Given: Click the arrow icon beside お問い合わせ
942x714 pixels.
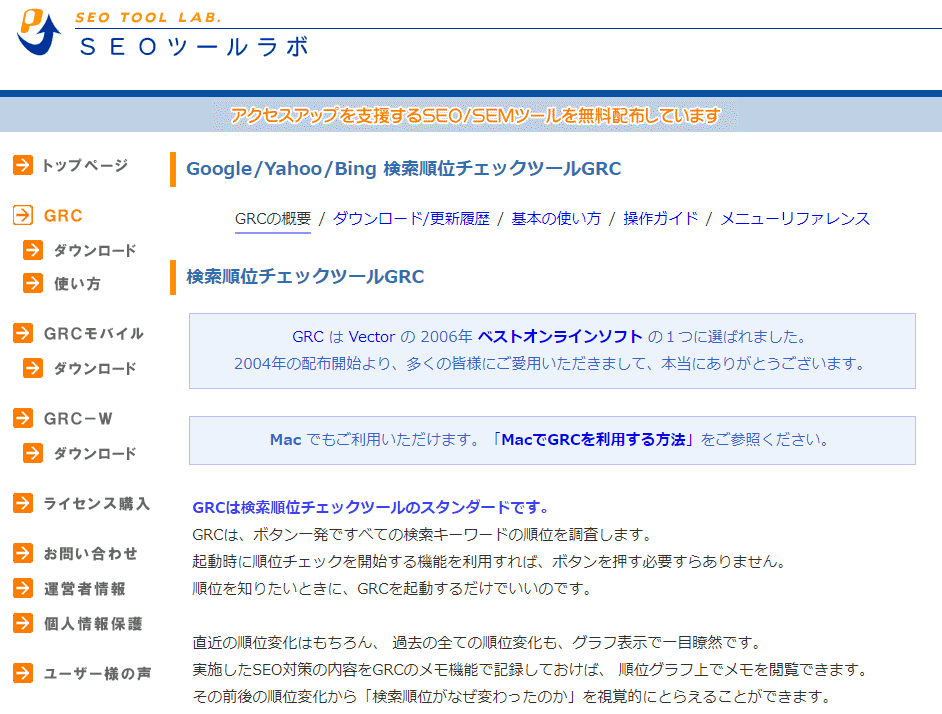Looking at the screenshot, I should pos(23,553).
